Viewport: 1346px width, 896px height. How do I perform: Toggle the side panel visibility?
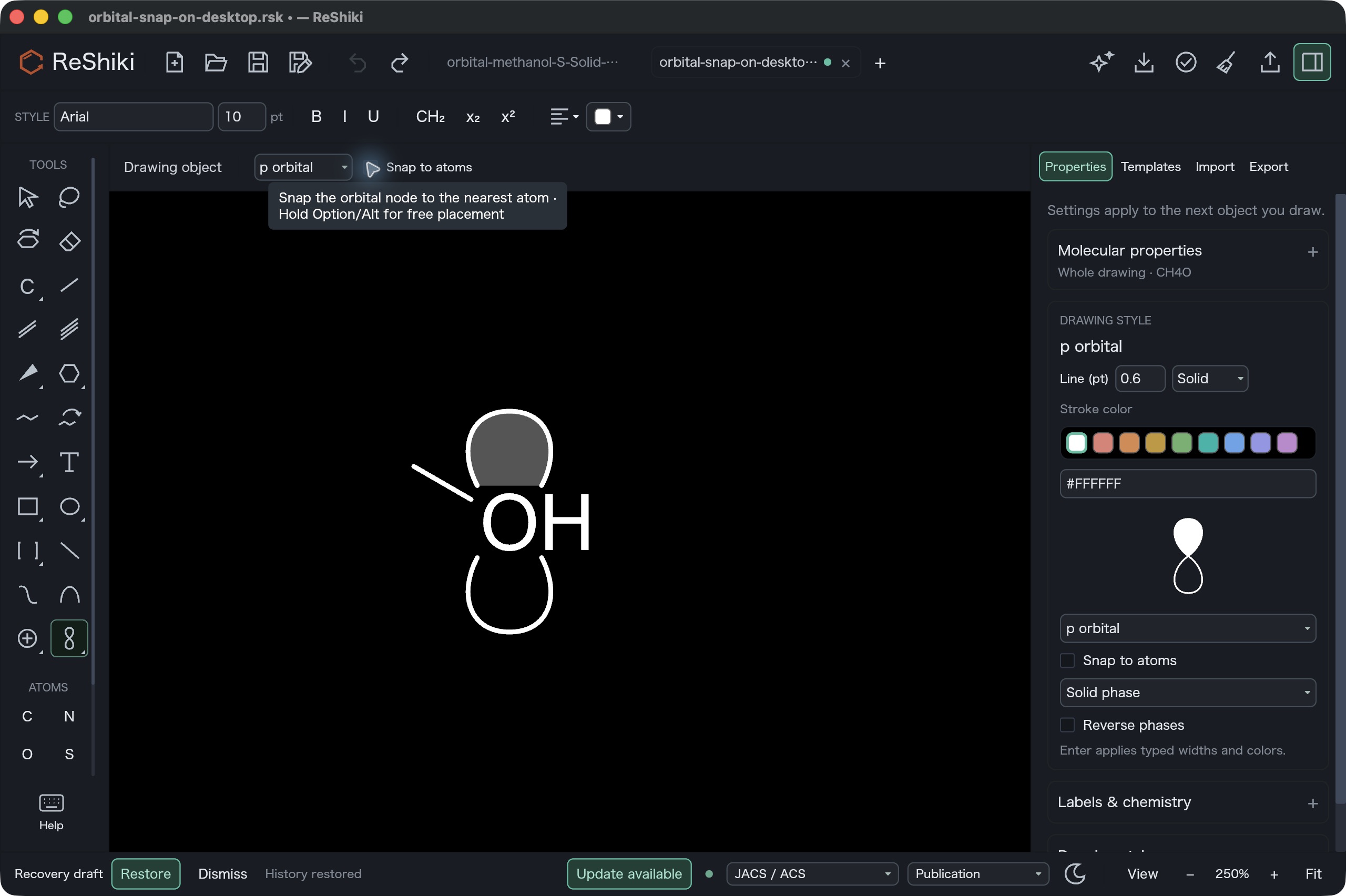pos(1312,62)
